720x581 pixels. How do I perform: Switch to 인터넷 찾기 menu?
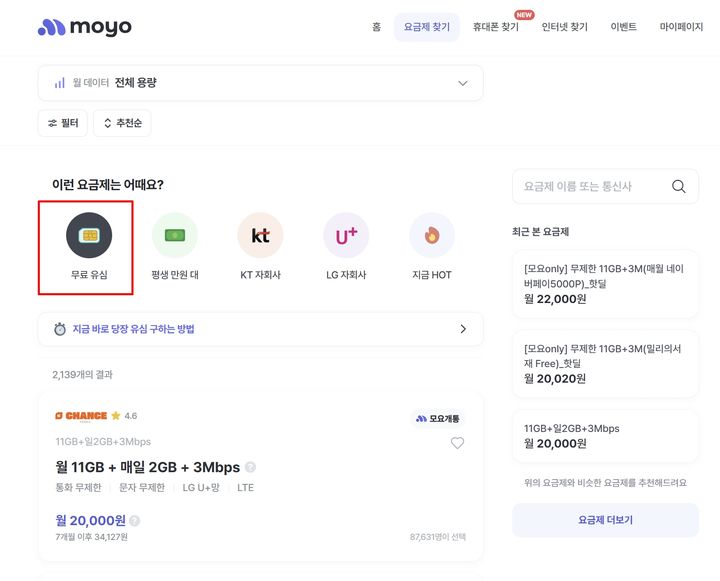pos(564,27)
